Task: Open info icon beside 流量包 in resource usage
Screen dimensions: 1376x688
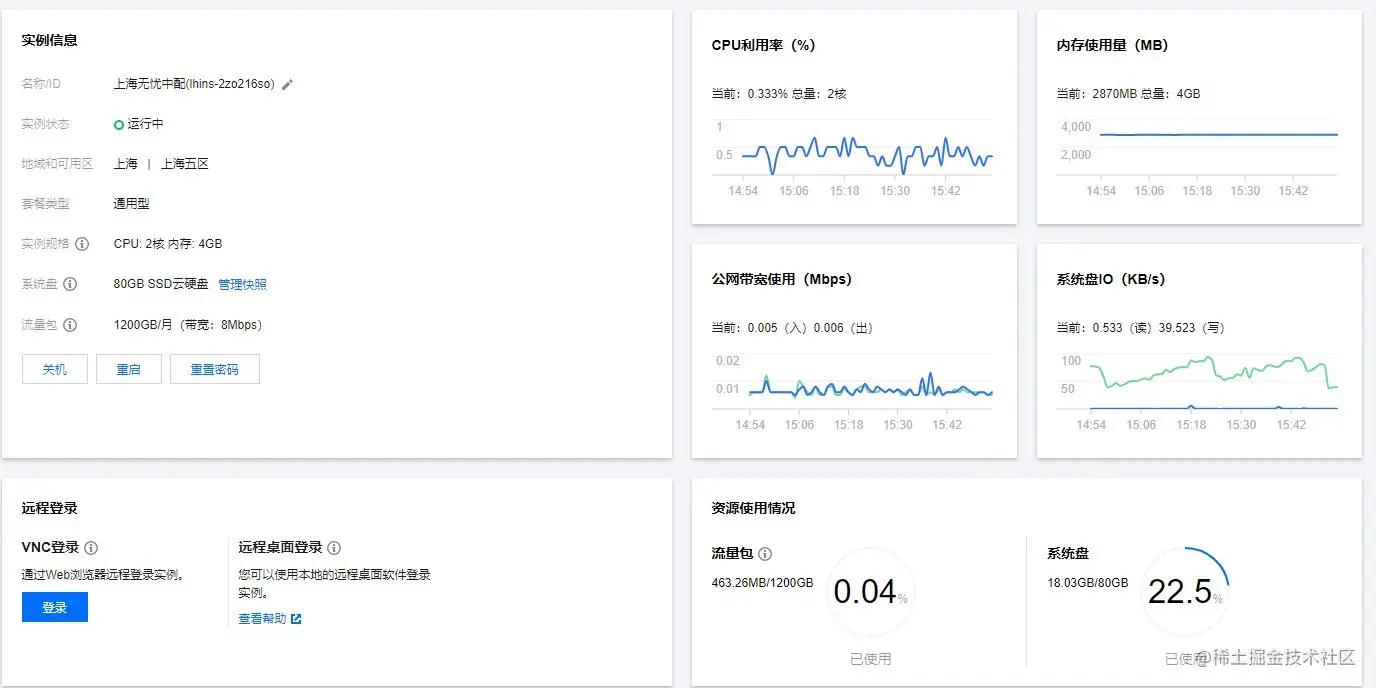Action: click(765, 554)
